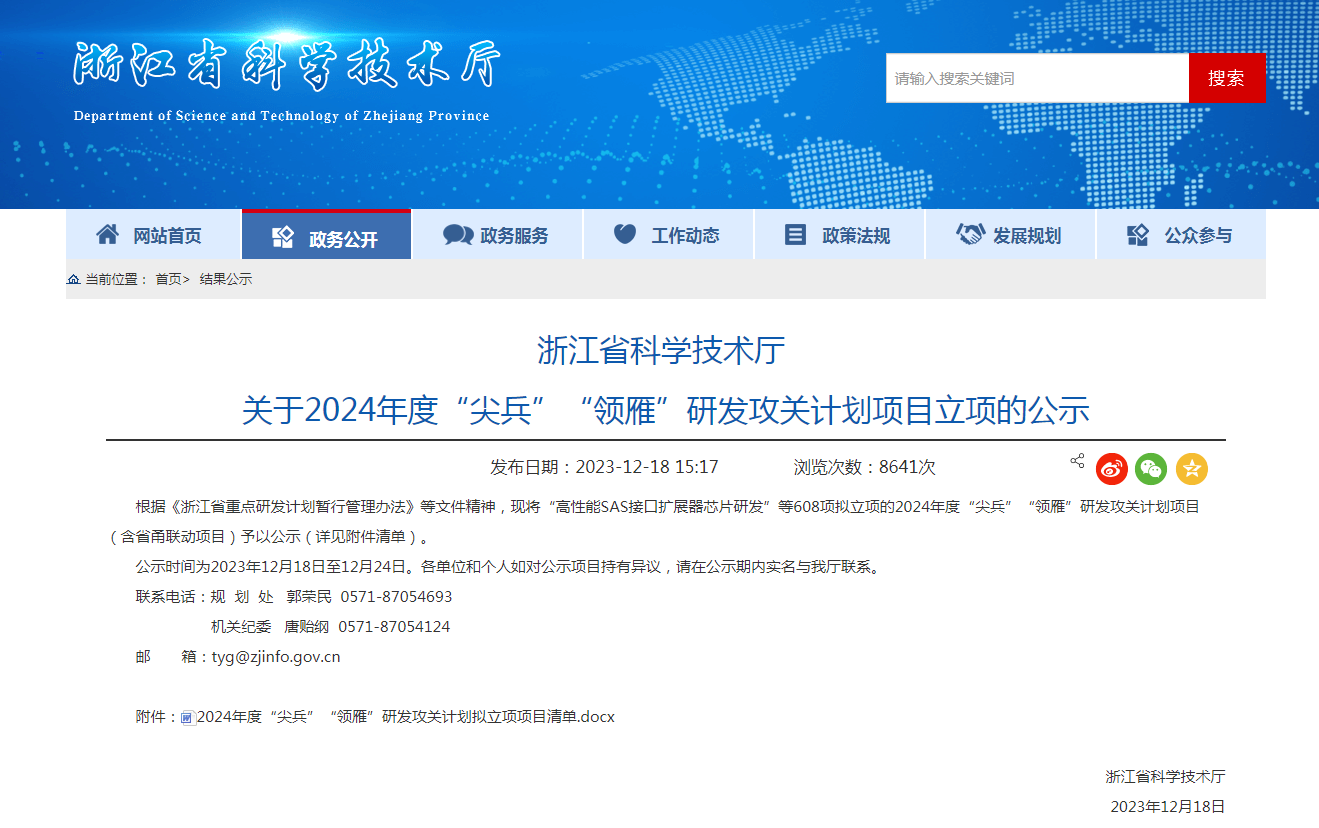Screen dimensions: 1319x828
Task: Click the 浙江省科学技术厅 site logo
Action: click(x=284, y=78)
